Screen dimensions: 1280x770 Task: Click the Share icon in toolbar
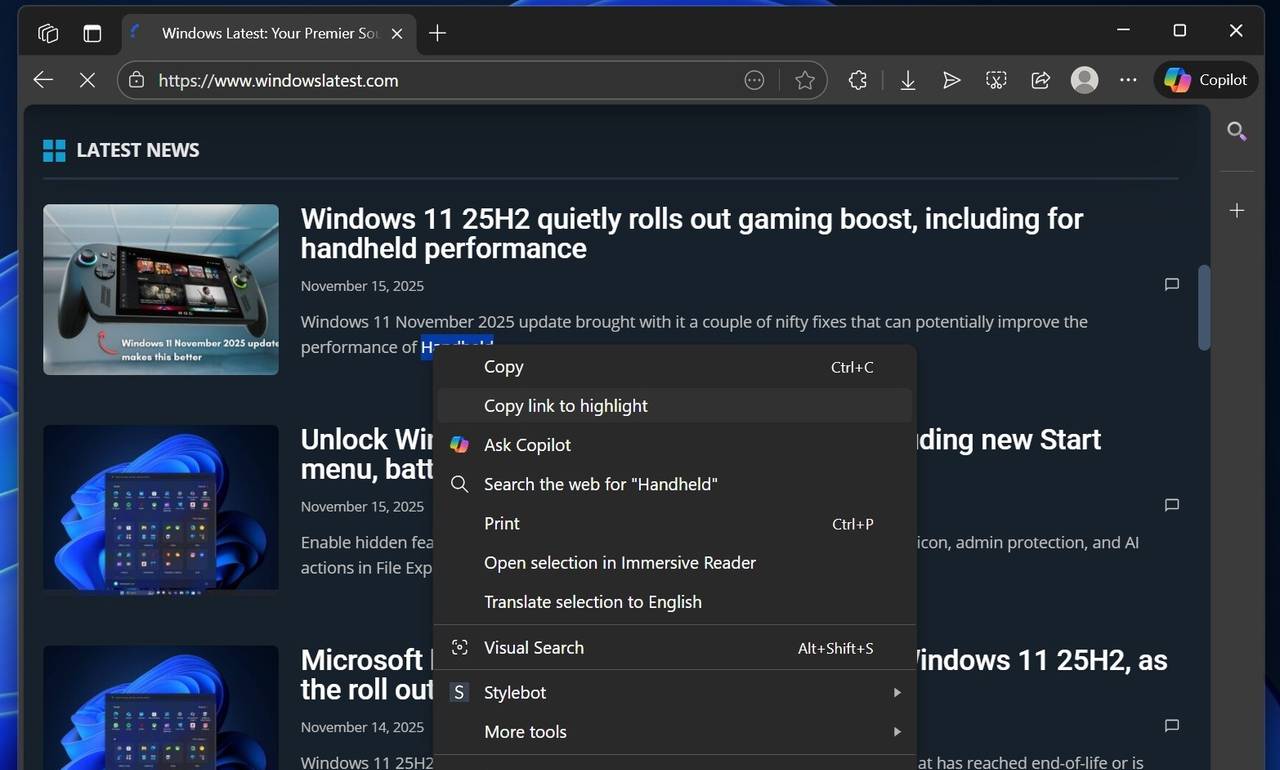(1040, 80)
